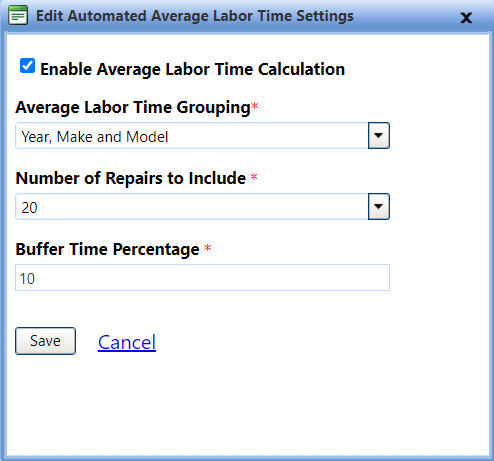The image size is (494, 461).
Task: Click red asterisk beside Buffer Time Percentage
Action: 208,248
